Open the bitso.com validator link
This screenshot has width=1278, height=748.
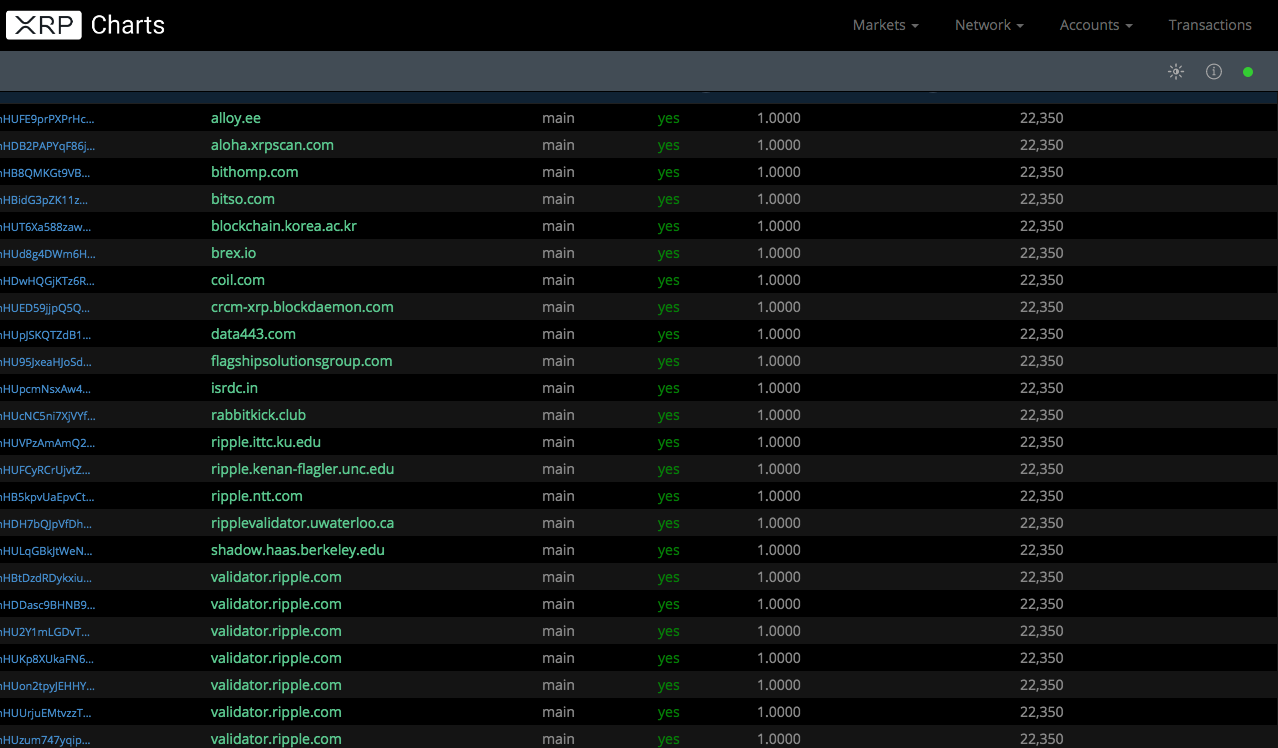pyautogui.click(x=243, y=199)
